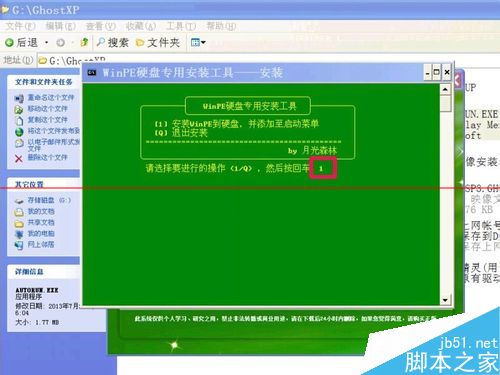
Task: Maximize the WinPE install console window
Action: [436, 73]
